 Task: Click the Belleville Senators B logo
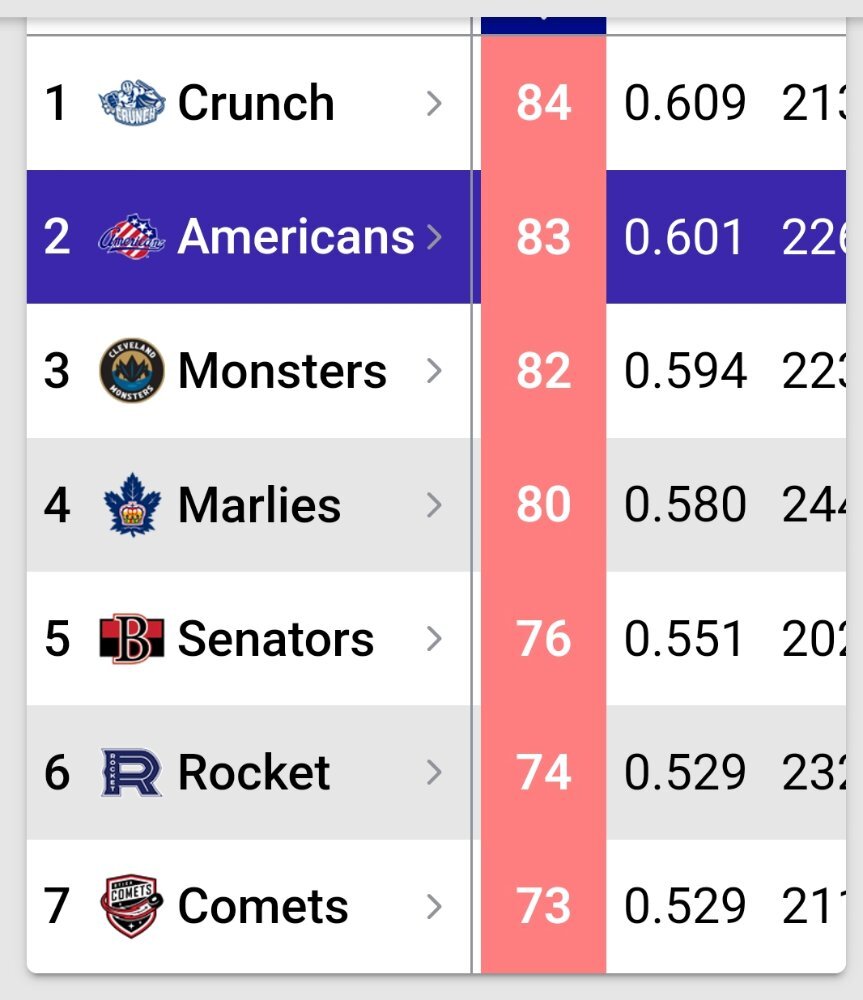pos(132,638)
